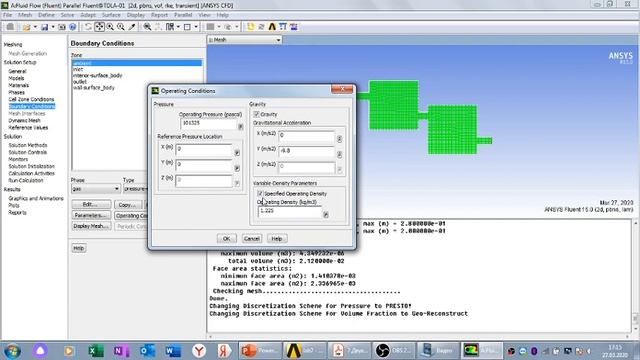Click the gravitational Y acceleration field
Viewport: 640px width, 360px height.
(x=307, y=151)
